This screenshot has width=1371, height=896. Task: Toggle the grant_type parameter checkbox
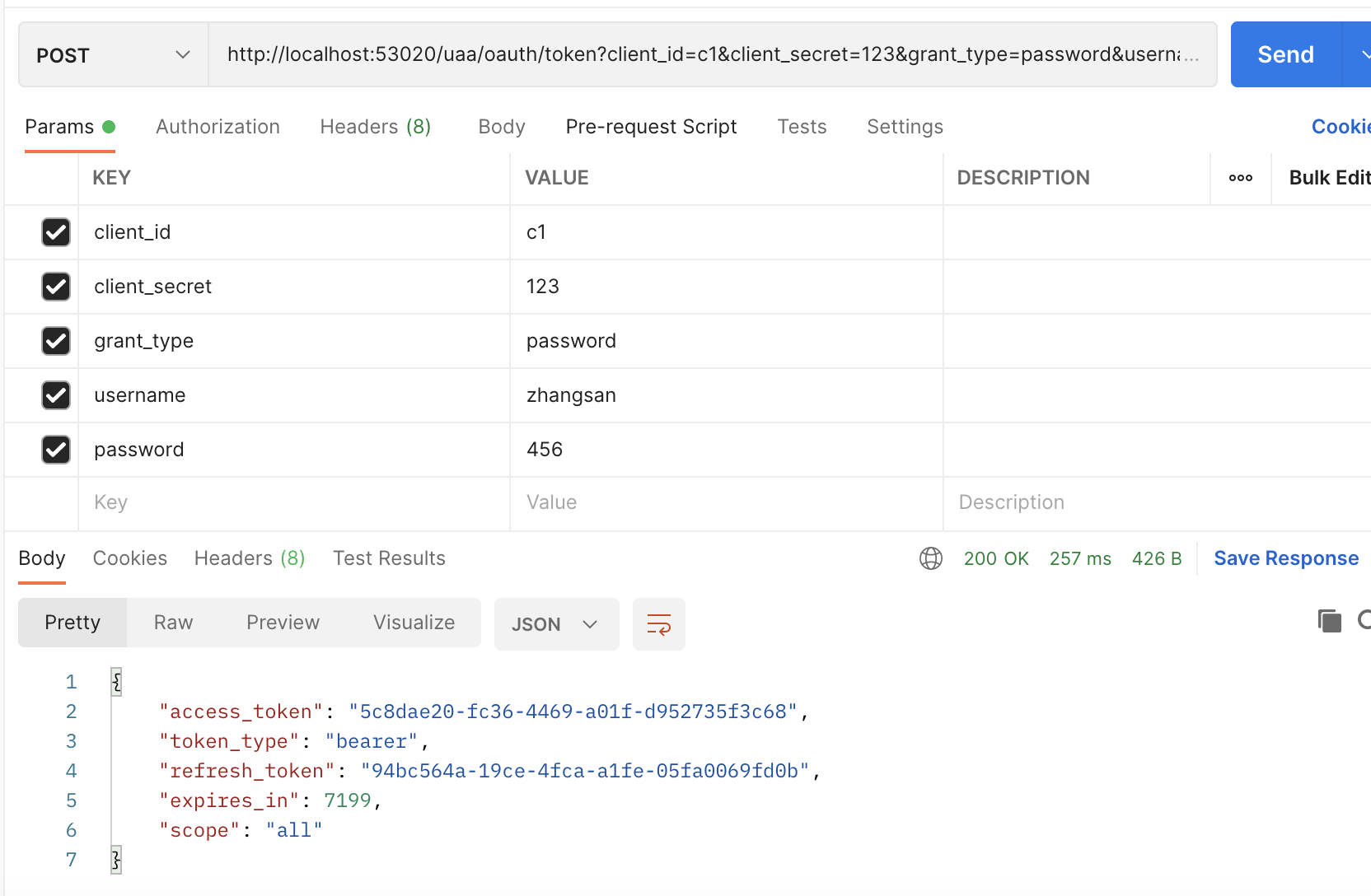pos(56,341)
